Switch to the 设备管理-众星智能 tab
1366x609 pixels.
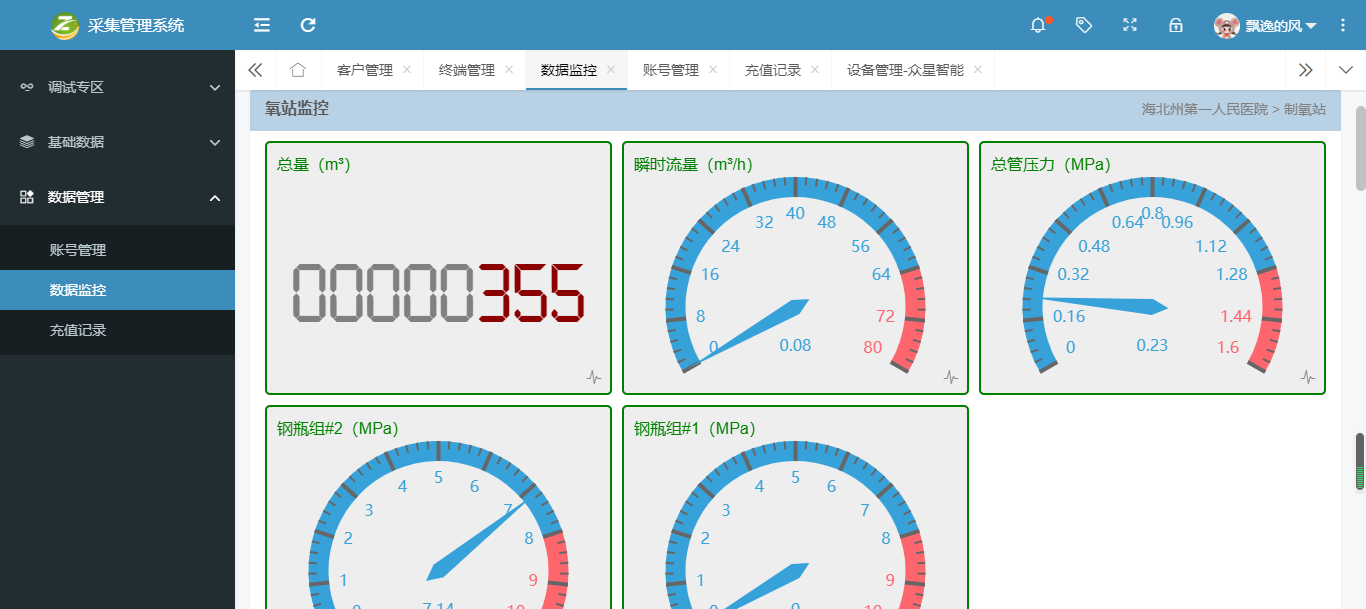(905, 70)
